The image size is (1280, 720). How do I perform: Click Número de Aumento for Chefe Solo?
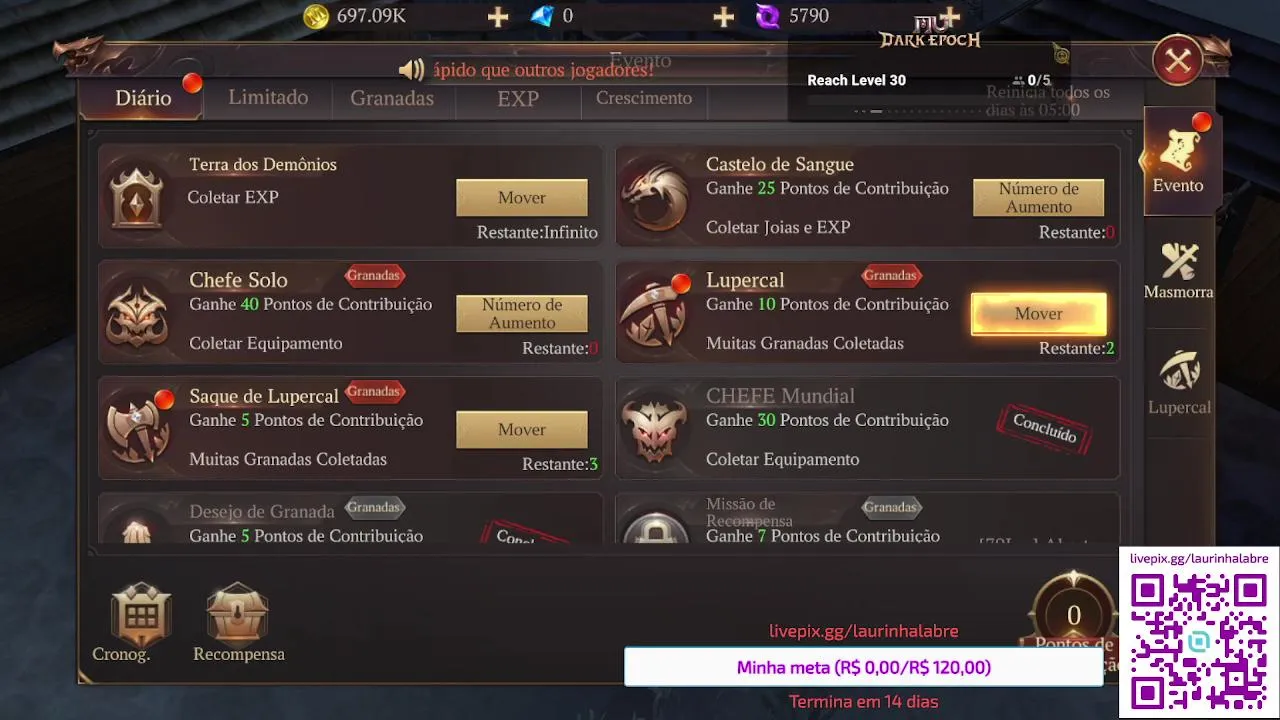coord(522,314)
